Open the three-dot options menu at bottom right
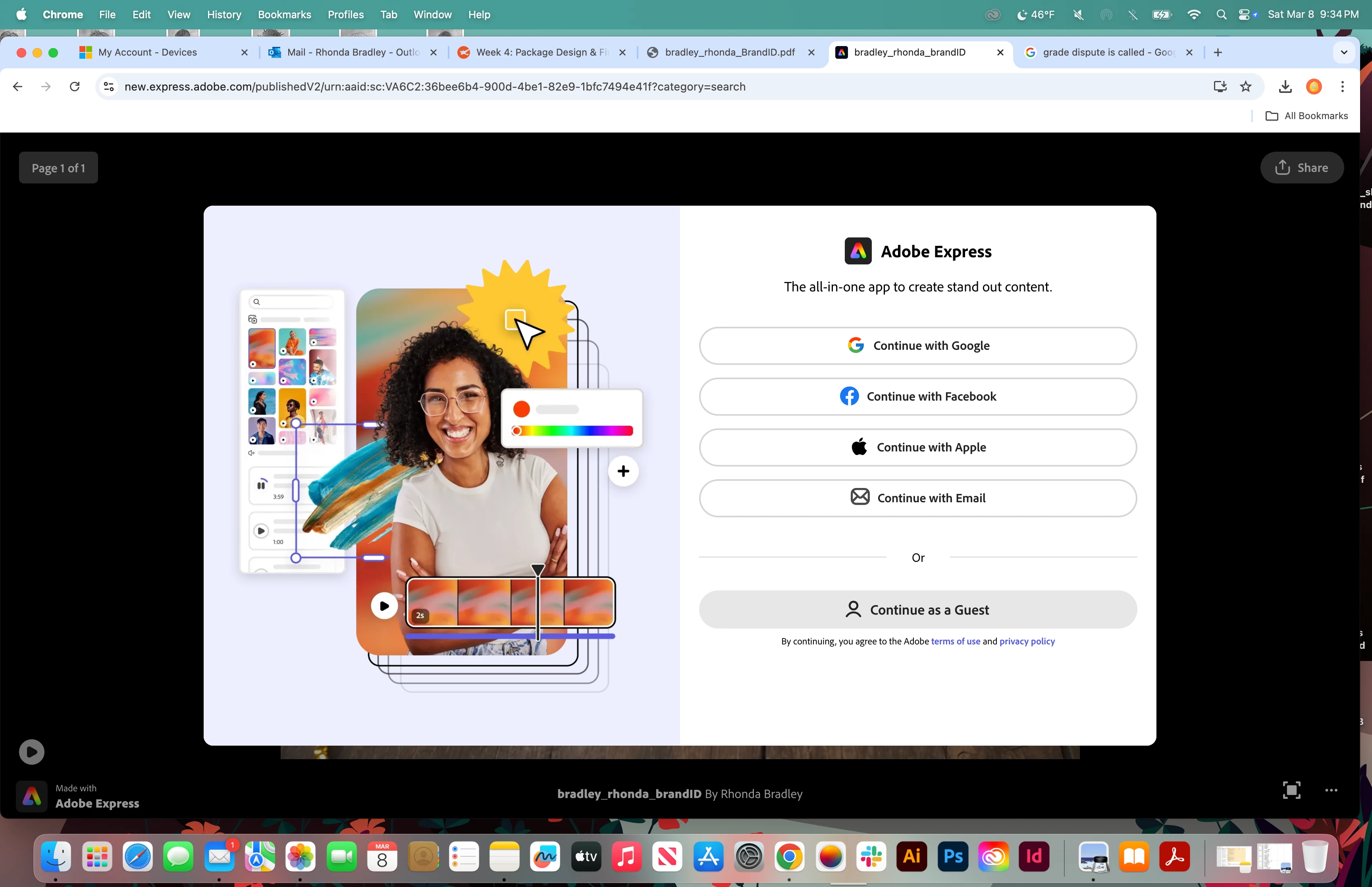Screen dimensions: 1372x887 [1331, 790]
